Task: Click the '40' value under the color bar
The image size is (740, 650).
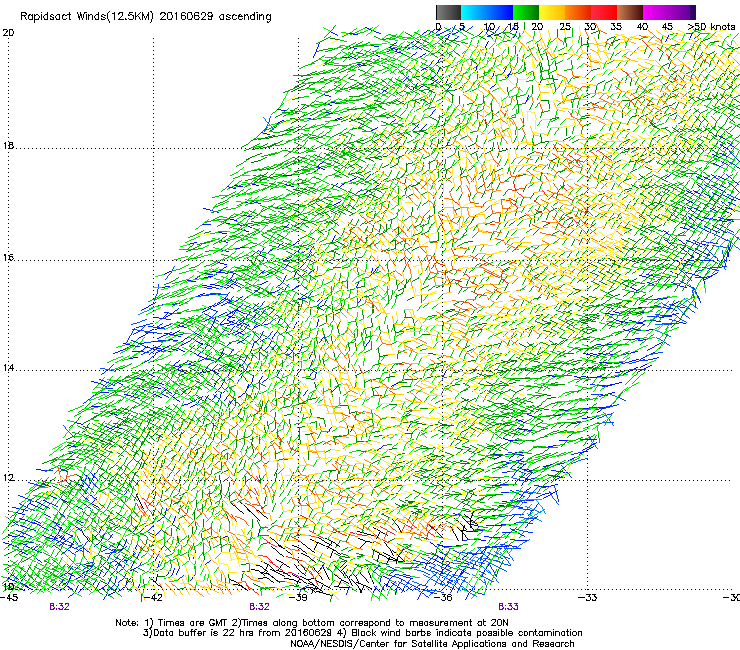Action: (x=642, y=26)
